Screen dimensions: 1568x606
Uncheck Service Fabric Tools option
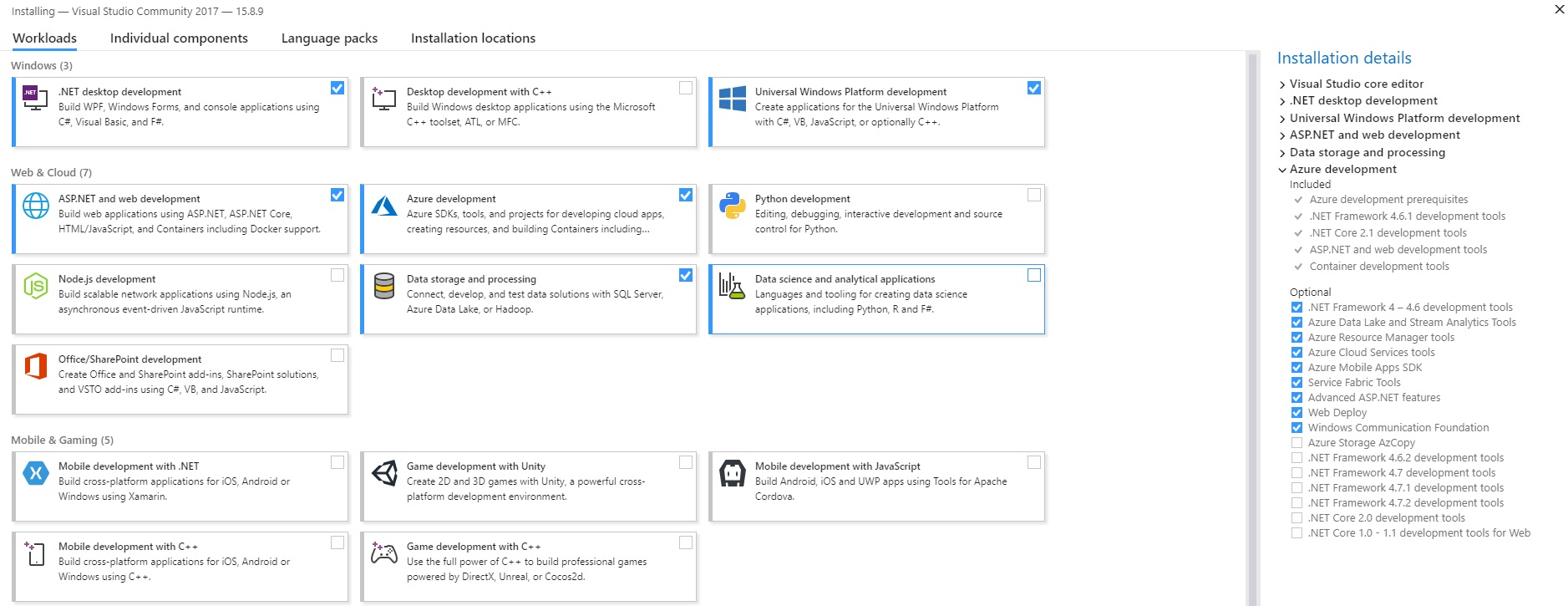coord(1297,383)
